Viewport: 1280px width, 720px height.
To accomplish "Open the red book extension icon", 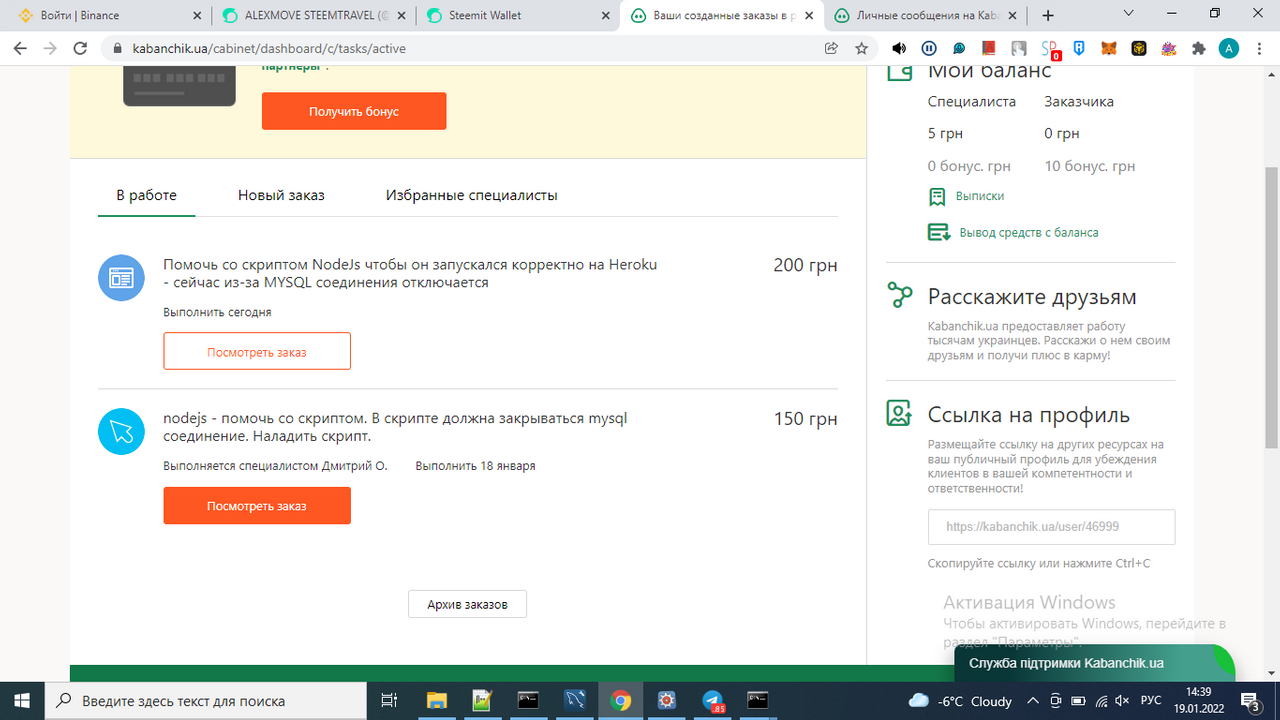I will (x=989, y=48).
